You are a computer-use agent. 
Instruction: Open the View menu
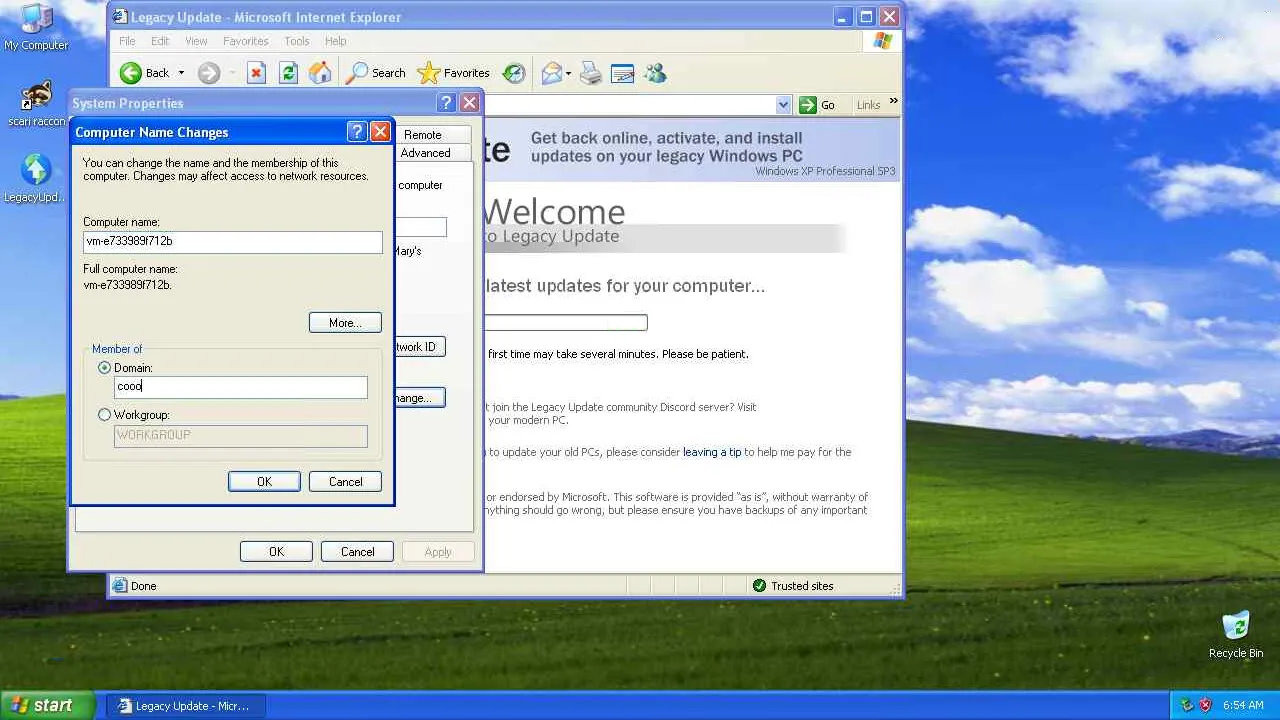[196, 41]
